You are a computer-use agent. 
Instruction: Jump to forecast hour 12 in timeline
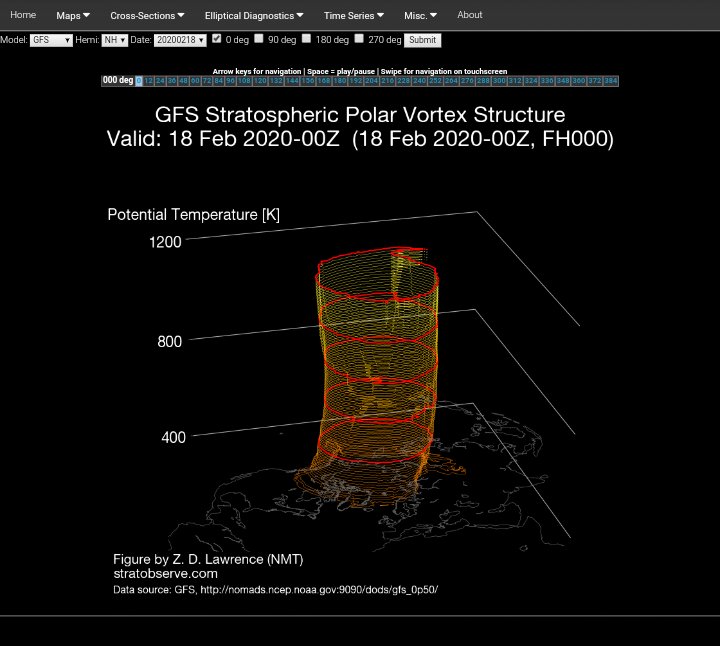point(148,80)
